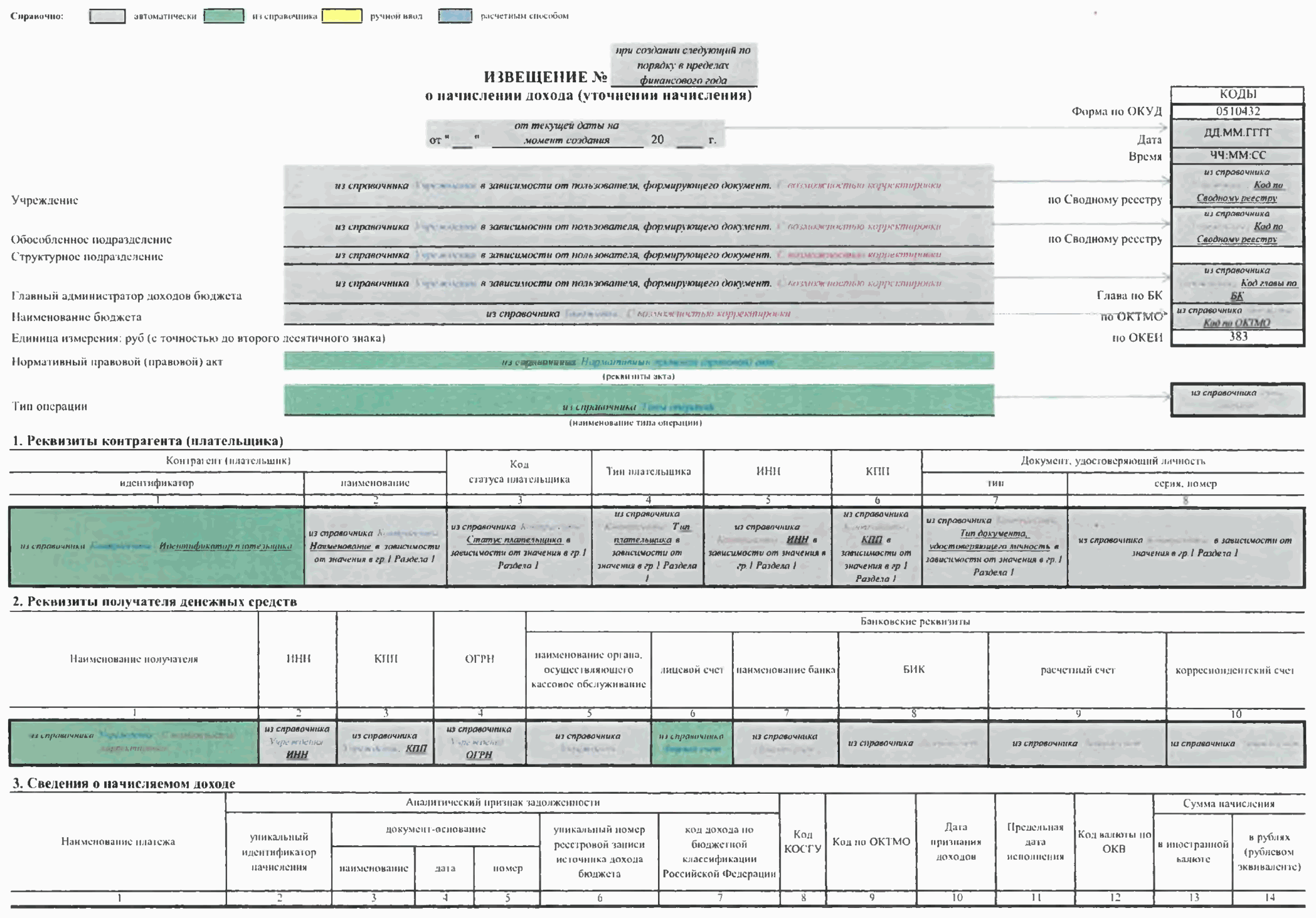Click the 'корреспондентский счет' data cell
The image size is (1316, 918).
1235,743
